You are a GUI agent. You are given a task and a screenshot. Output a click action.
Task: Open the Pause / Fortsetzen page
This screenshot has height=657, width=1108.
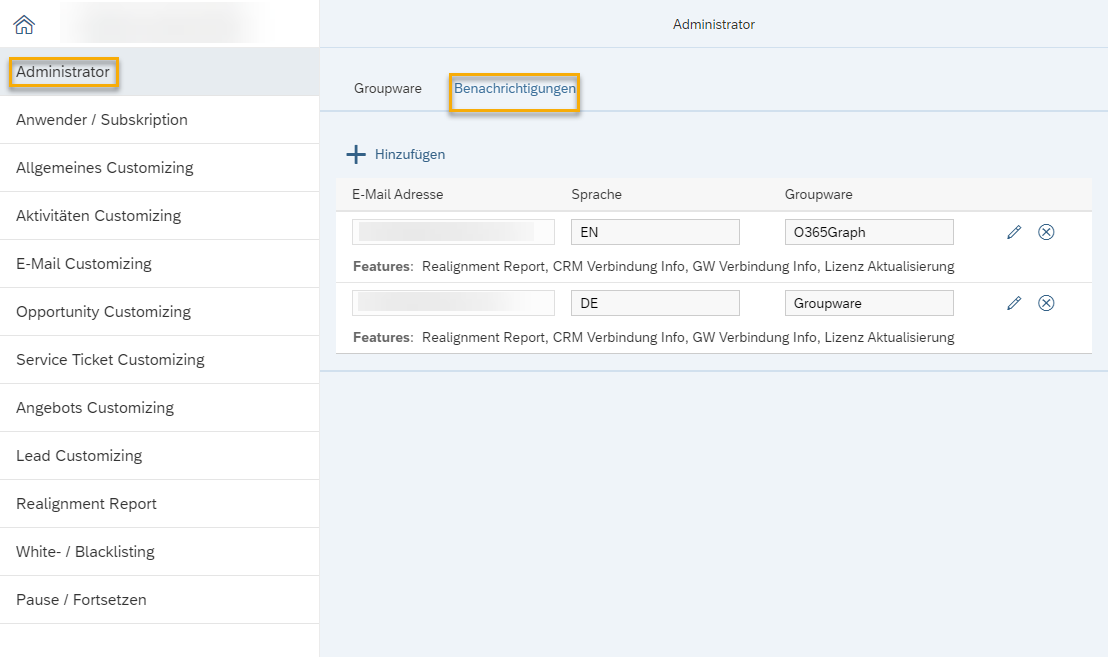point(81,600)
